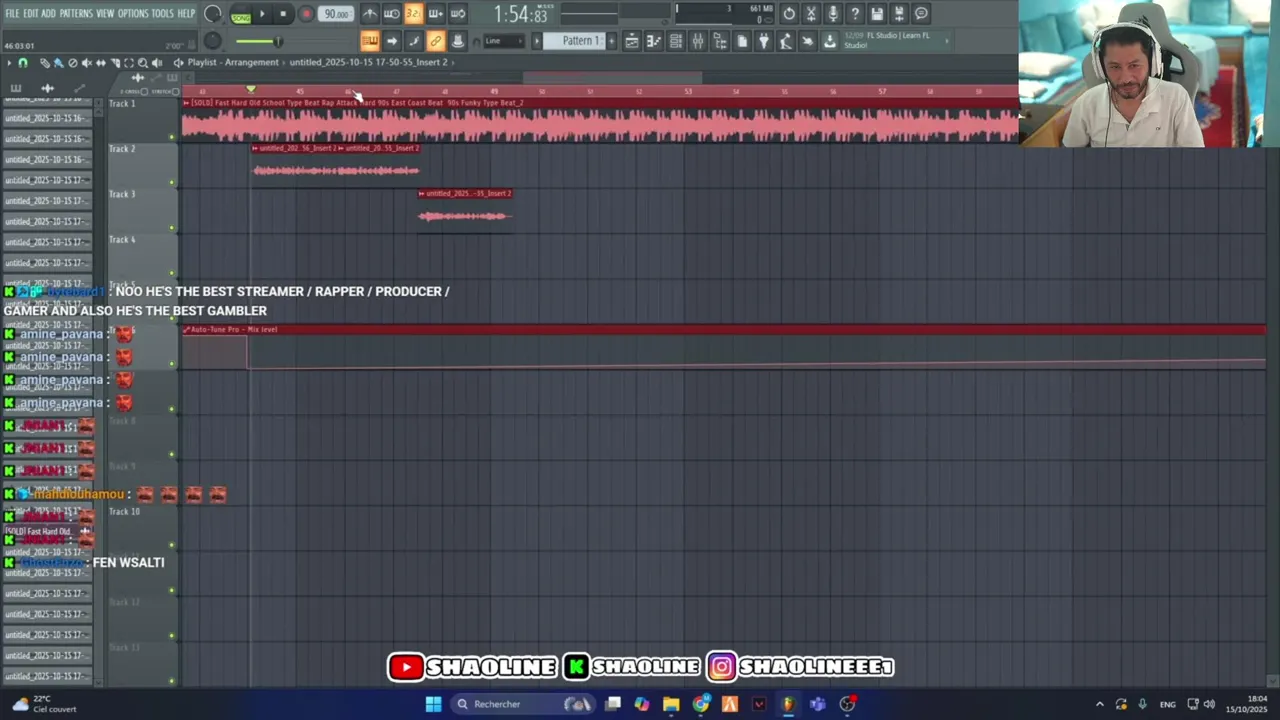This screenshot has width=1280, height=720.
Task: Click the save floppy disk icon
Action: (877, 14)
